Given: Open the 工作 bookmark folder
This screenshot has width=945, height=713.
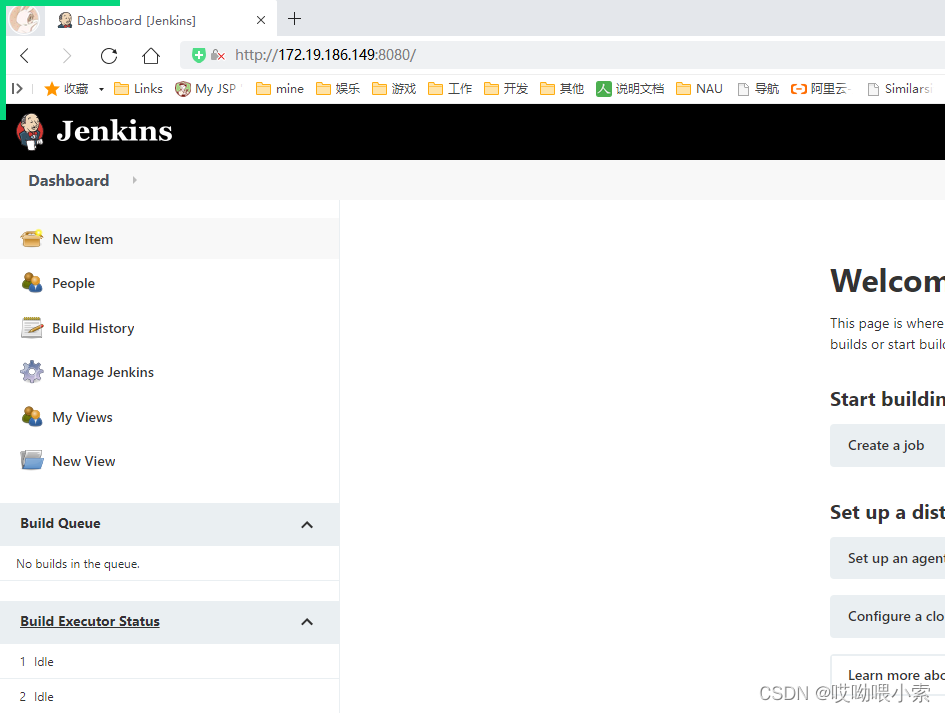Looking at the screenshot, I should point(450,89).
